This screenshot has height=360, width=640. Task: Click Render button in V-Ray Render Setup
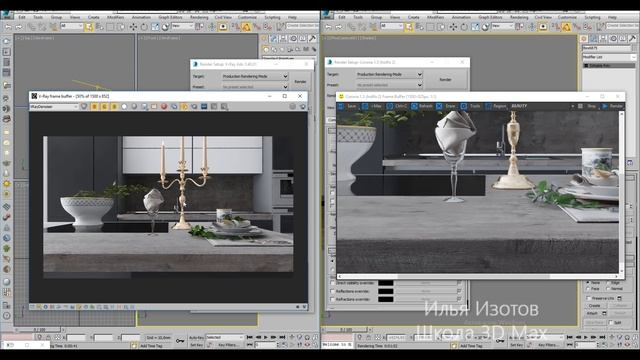300,82
